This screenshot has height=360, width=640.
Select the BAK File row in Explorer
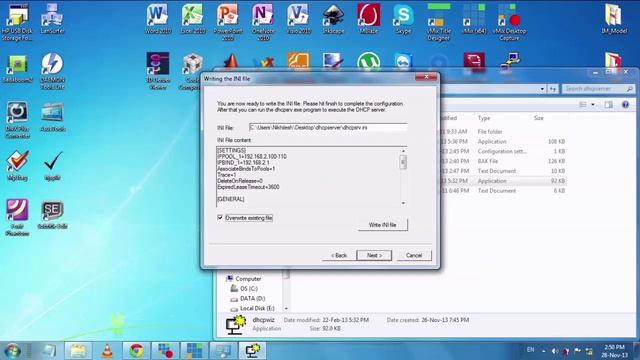point(503,161)
